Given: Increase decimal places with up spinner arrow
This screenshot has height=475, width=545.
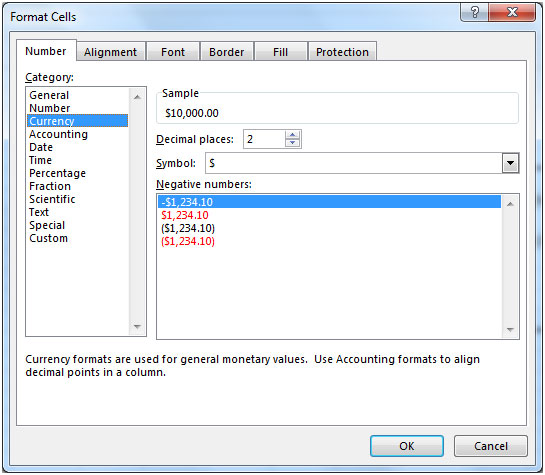Looking at the screenshot, I should [292, 135].
